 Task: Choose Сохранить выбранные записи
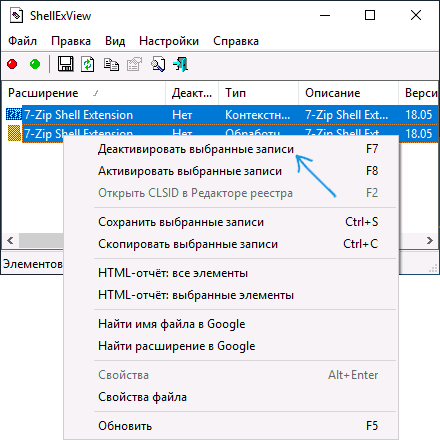[x=231, y=222]
